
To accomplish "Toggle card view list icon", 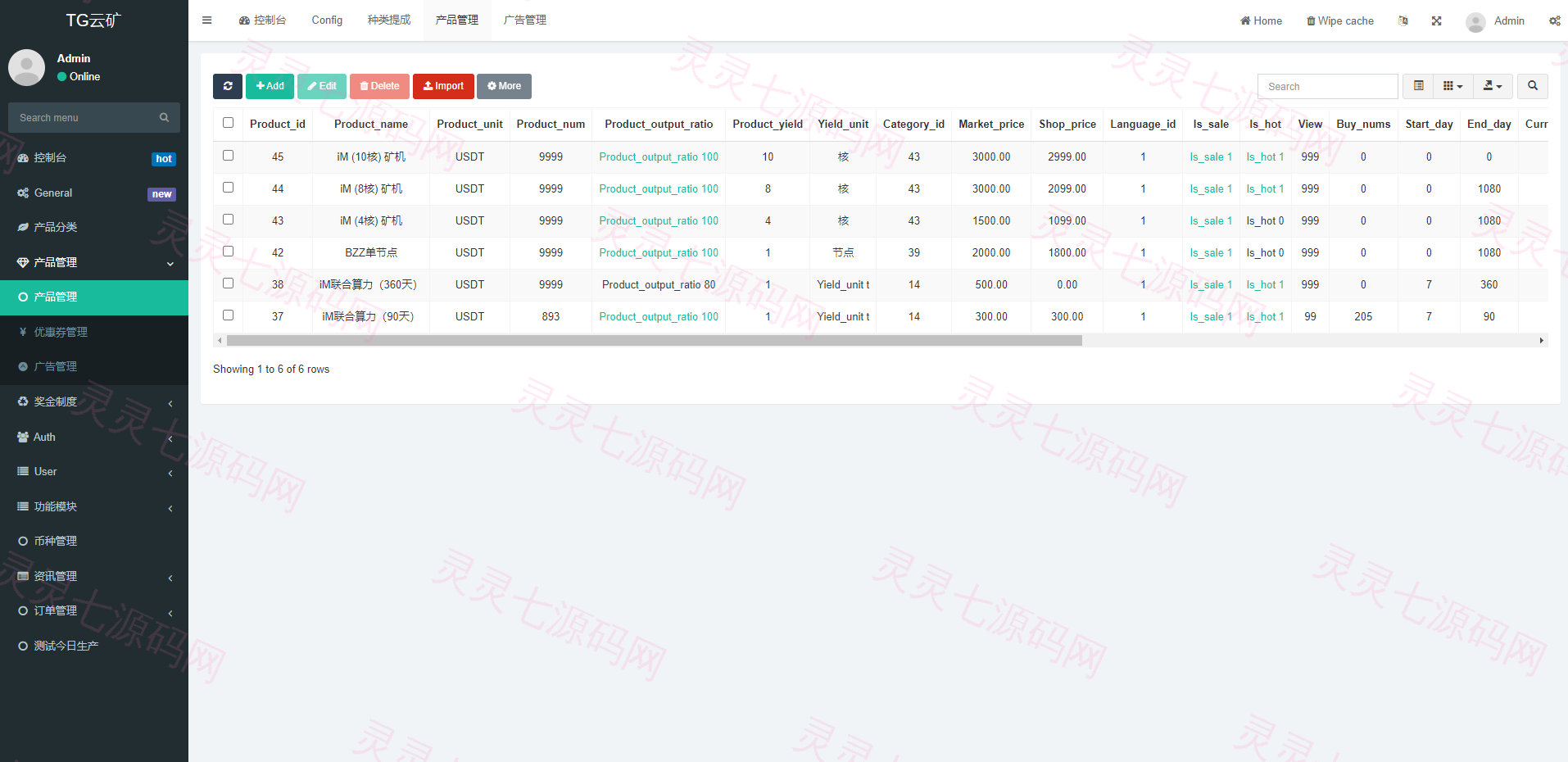I will click(x=1419, y=86).
